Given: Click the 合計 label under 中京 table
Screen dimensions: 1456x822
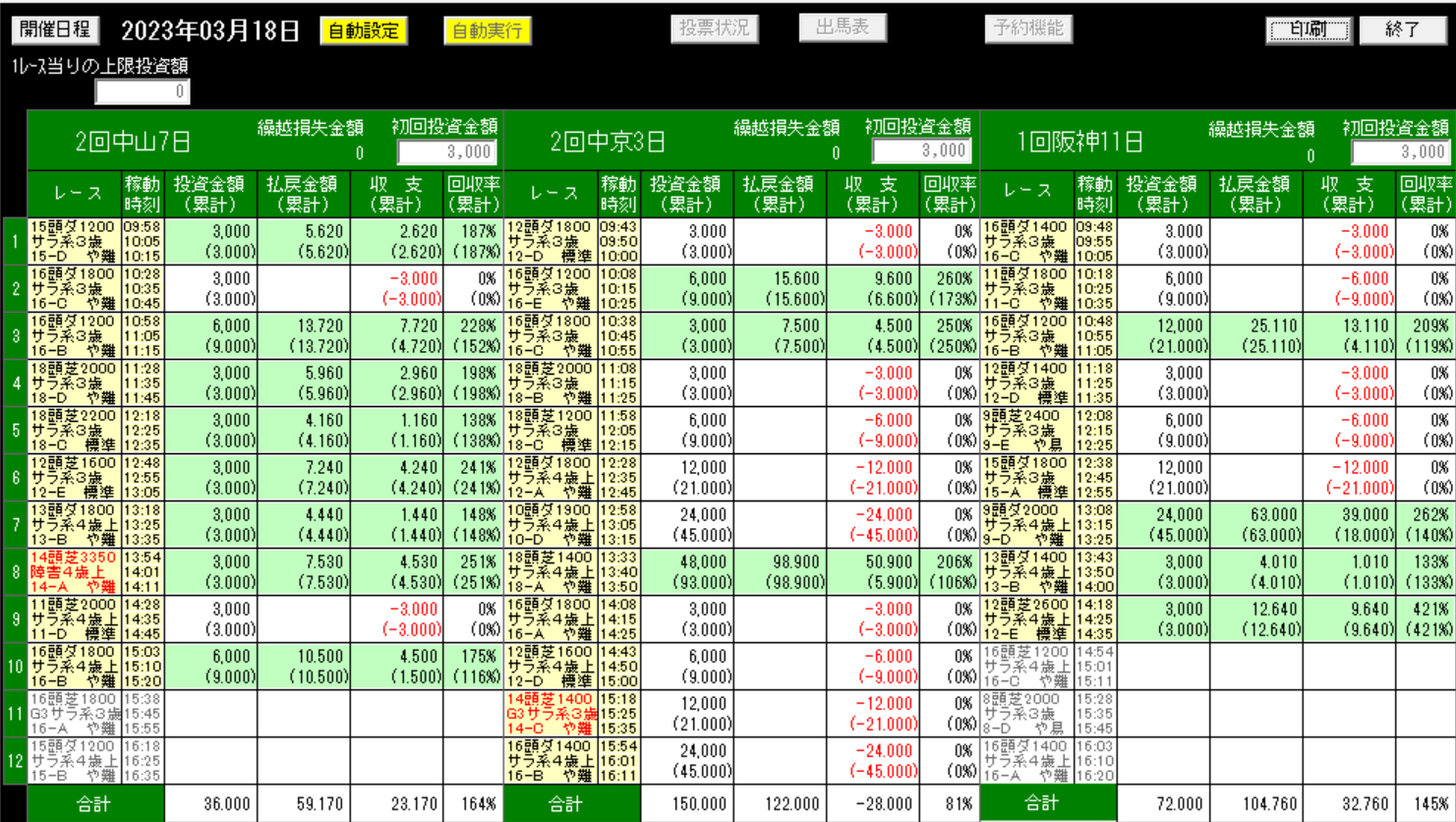Looking at the screenshot, I should (567, 803).
